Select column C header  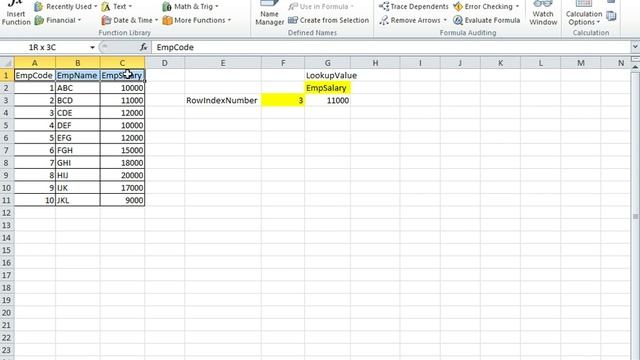pyautogui.click(x=122, y=63)
